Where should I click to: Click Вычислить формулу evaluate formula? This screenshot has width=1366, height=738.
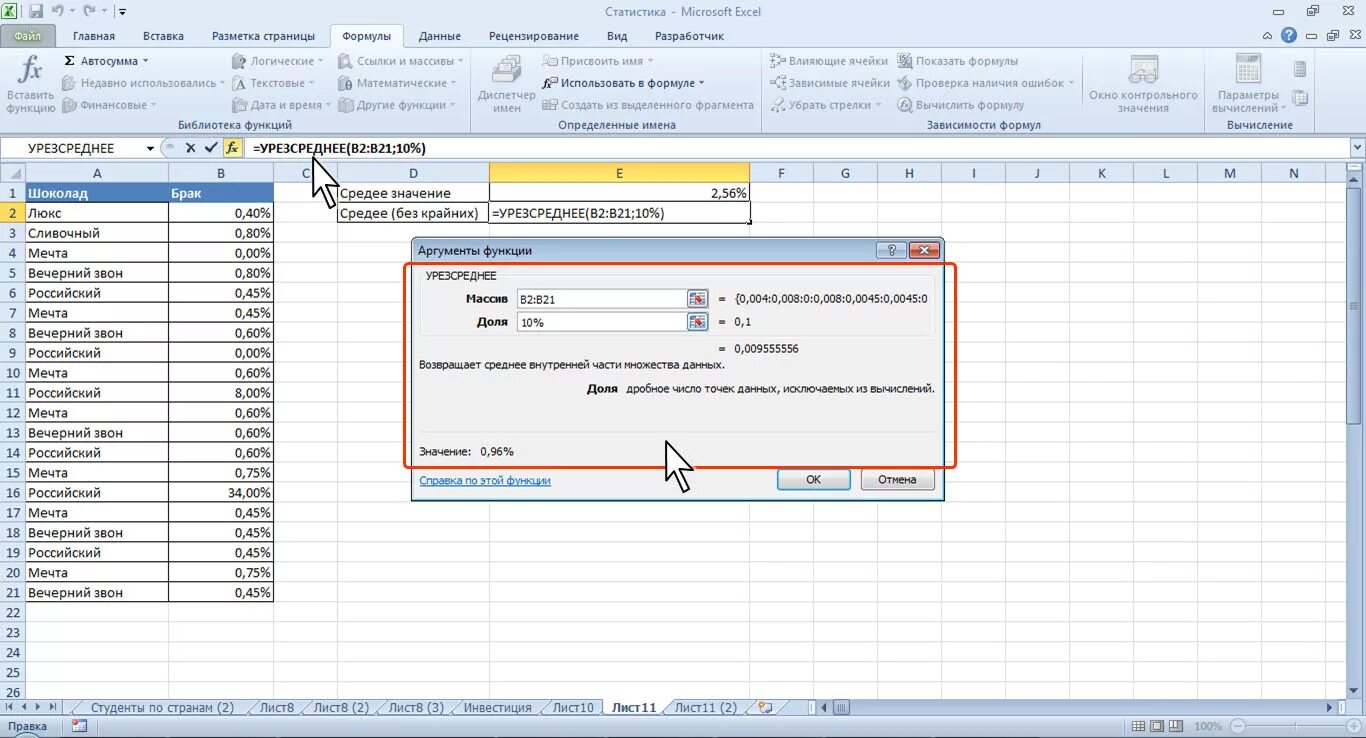960,105
